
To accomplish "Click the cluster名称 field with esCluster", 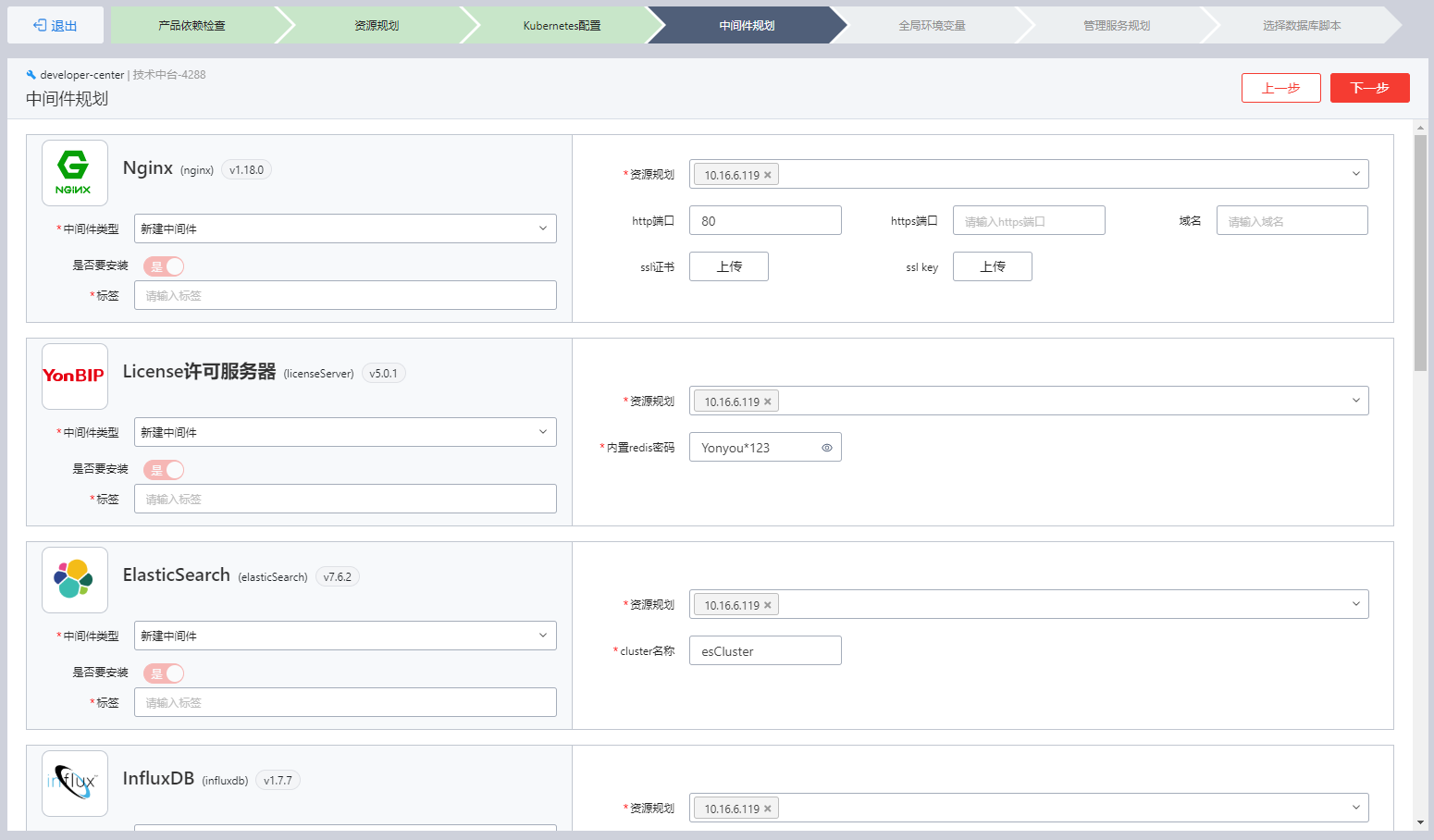I will [x=765, y=650].
